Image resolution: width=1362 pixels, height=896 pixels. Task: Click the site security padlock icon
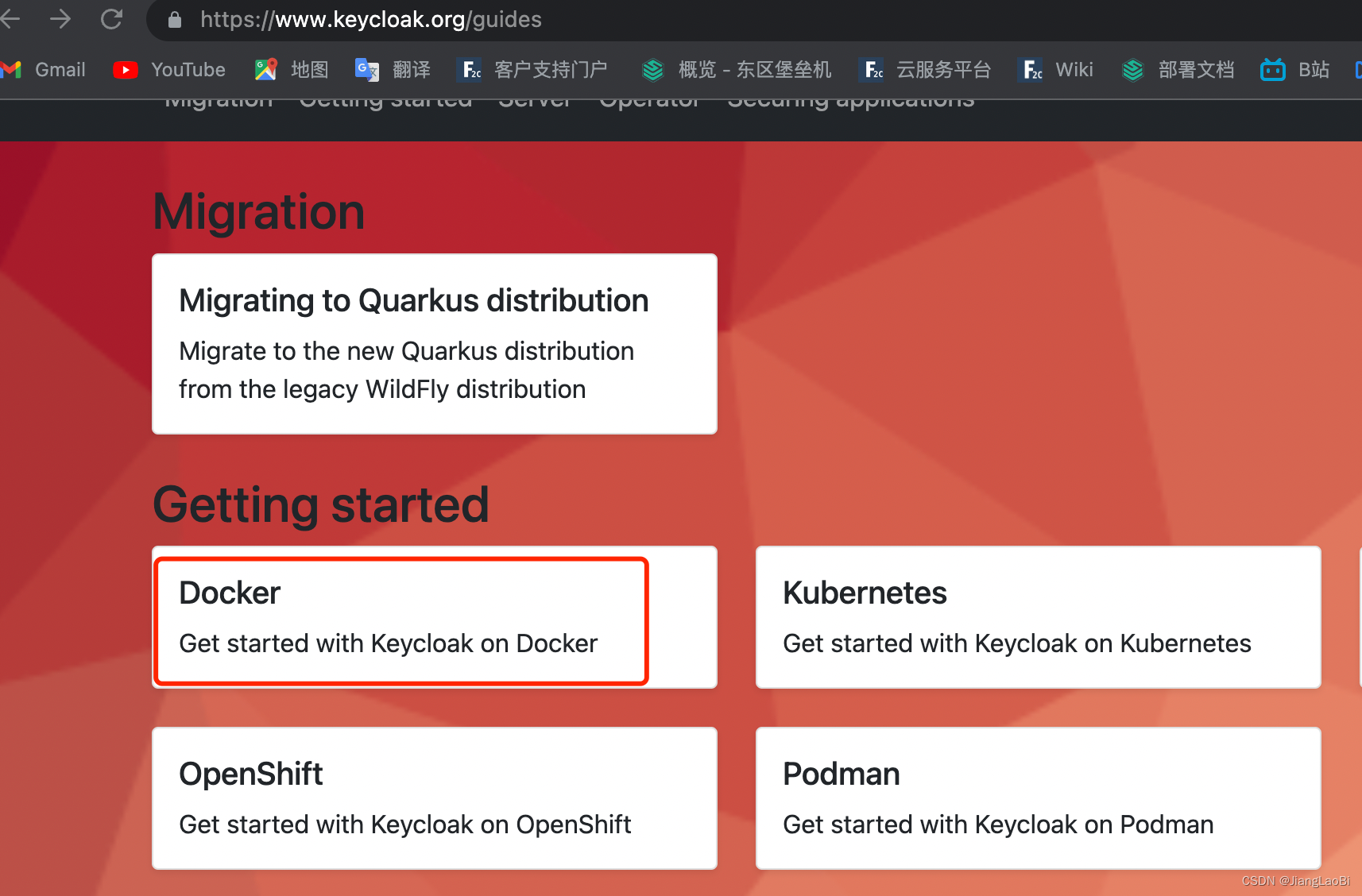(x=174, y=19)
